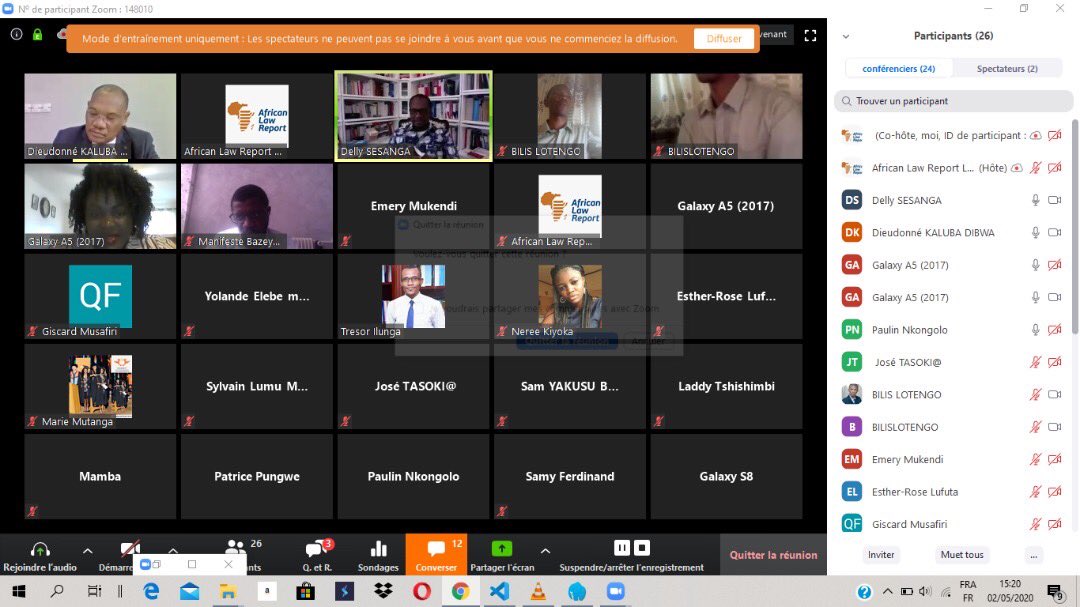Click the meeting information circle icon
Screen dimensions: 1080x607
click(17, 34)
